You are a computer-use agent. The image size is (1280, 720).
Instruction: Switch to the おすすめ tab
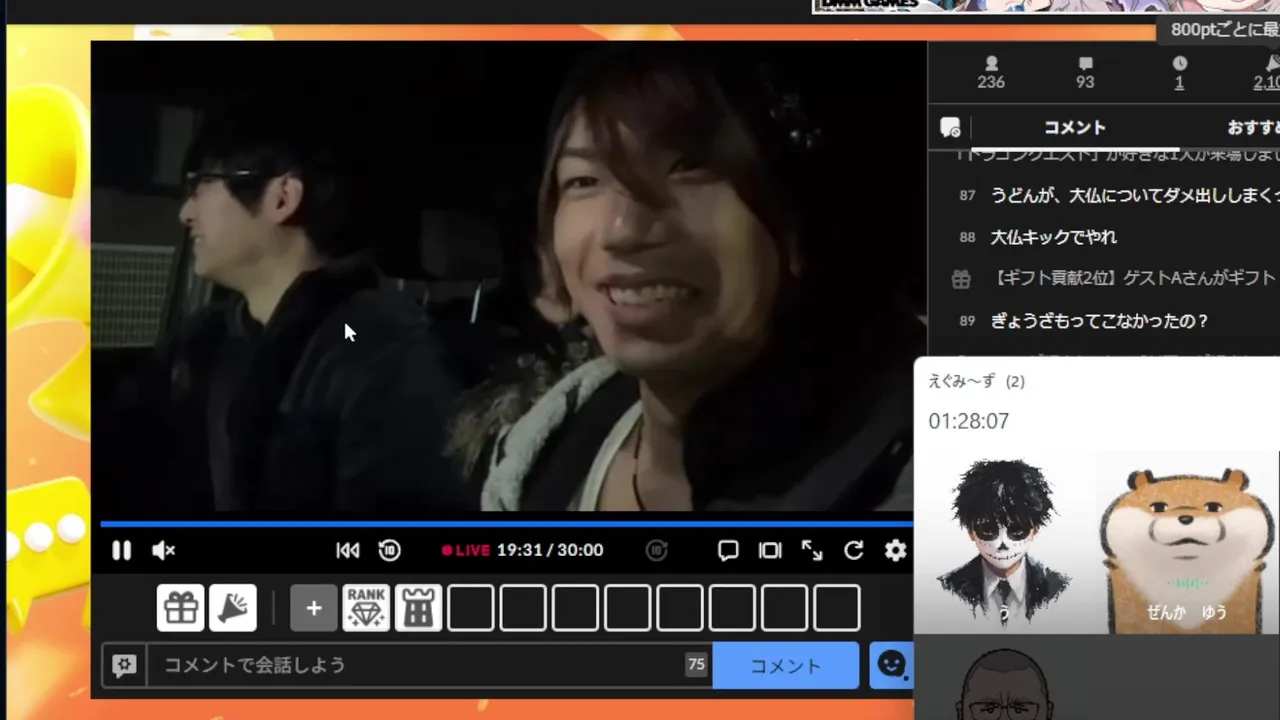tap(1254, 128)
